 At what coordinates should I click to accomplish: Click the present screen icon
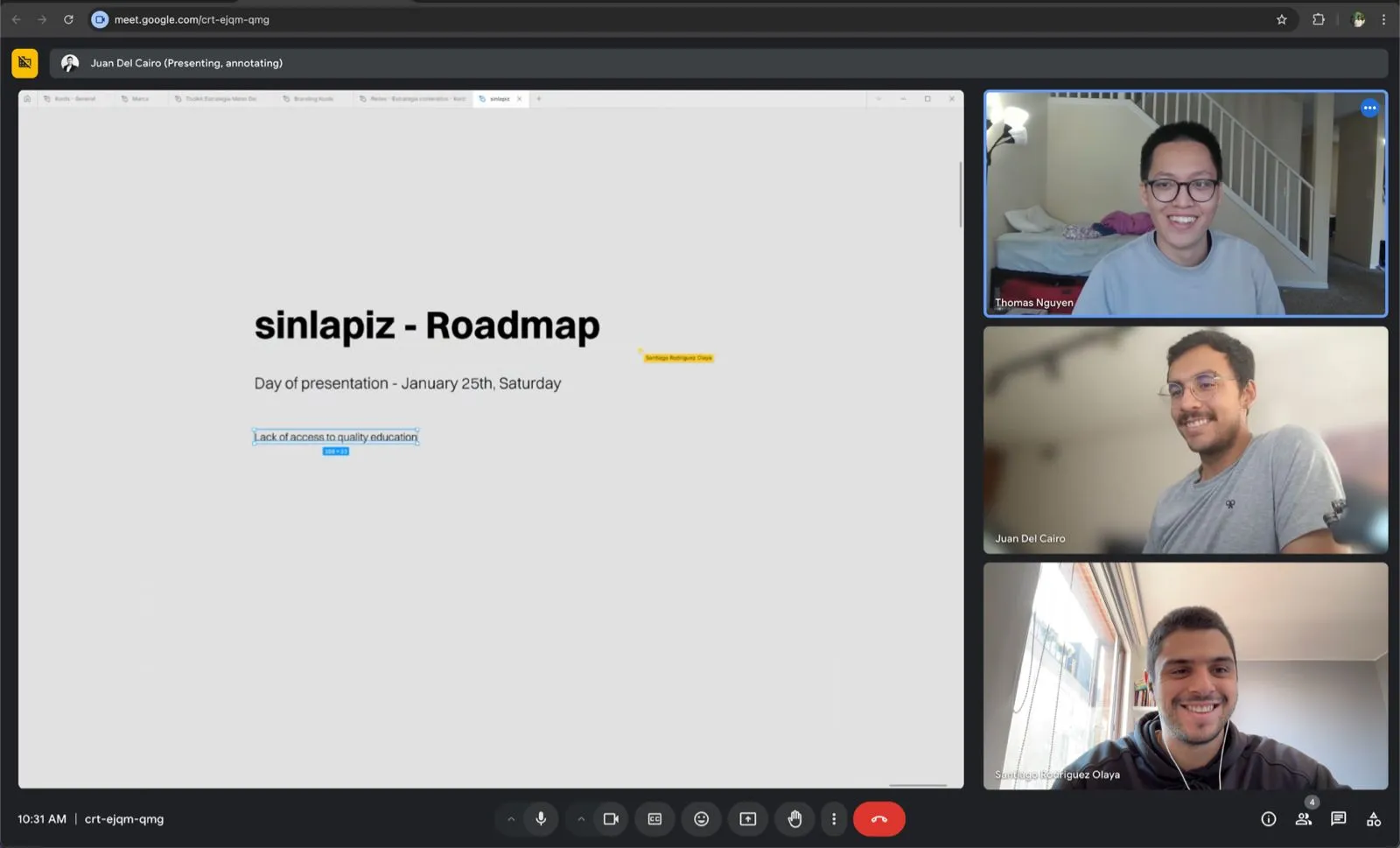coord(748,819)
